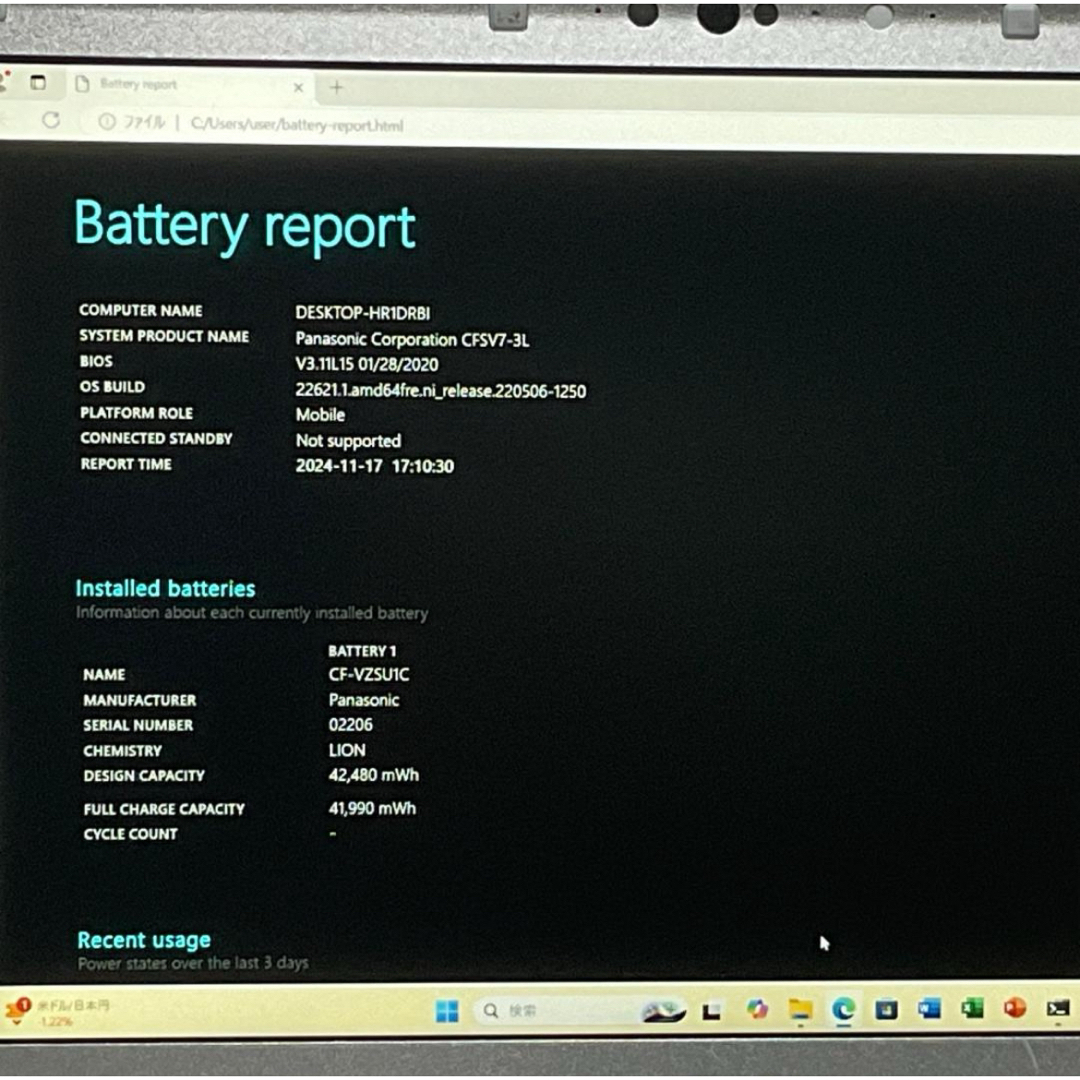Click the SYSTEM PRODUCT NAME label
This screenshot has width=1080, height=1080.
pos(164,336)
